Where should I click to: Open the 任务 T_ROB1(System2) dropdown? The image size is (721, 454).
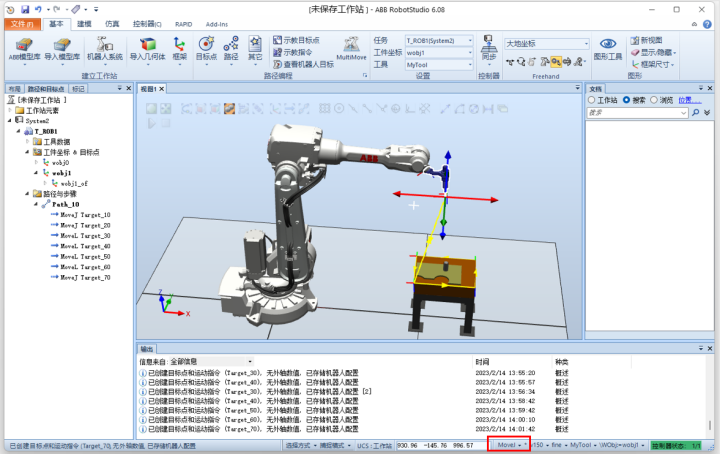(439, 40)
